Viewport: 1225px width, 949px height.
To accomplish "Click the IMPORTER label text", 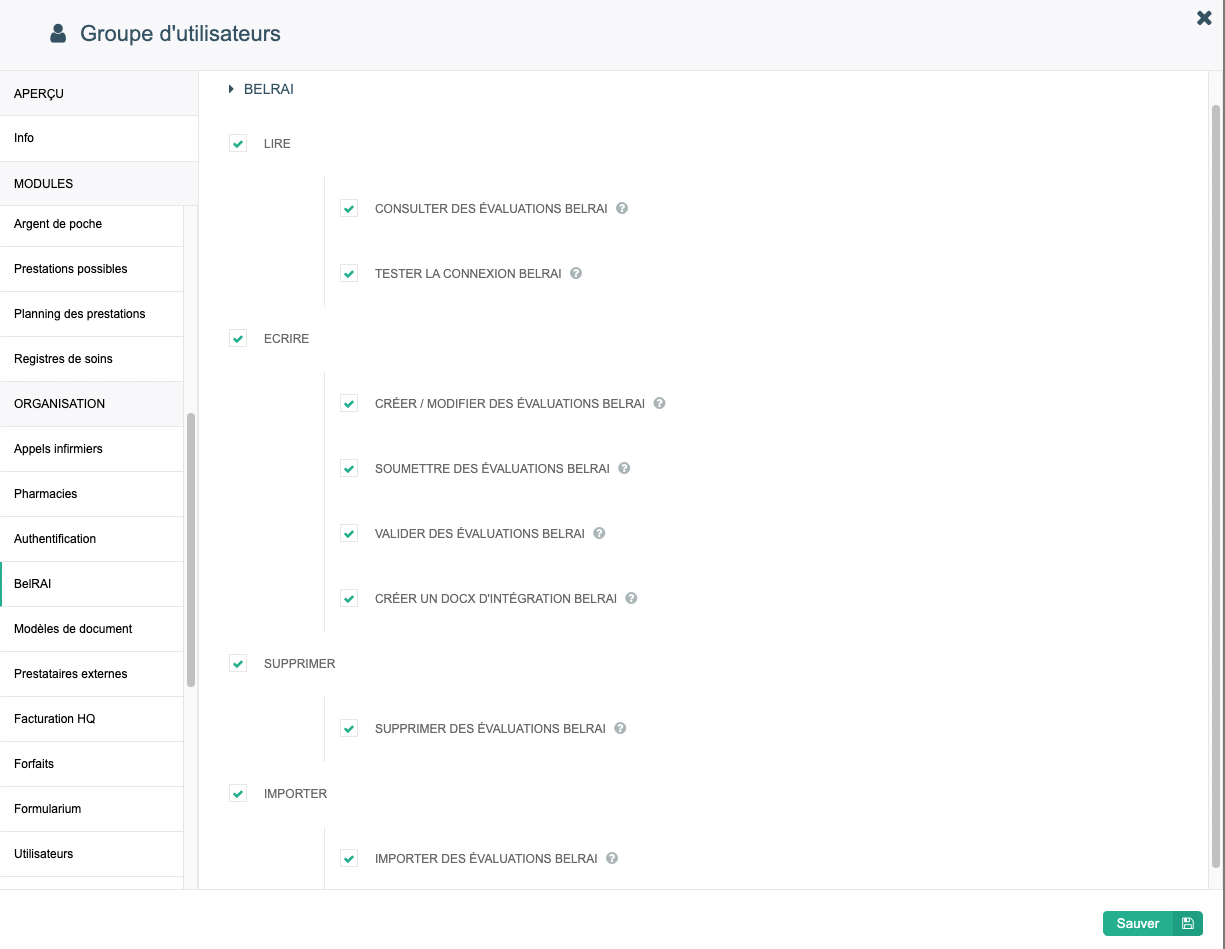I will (x=296, y=794).
